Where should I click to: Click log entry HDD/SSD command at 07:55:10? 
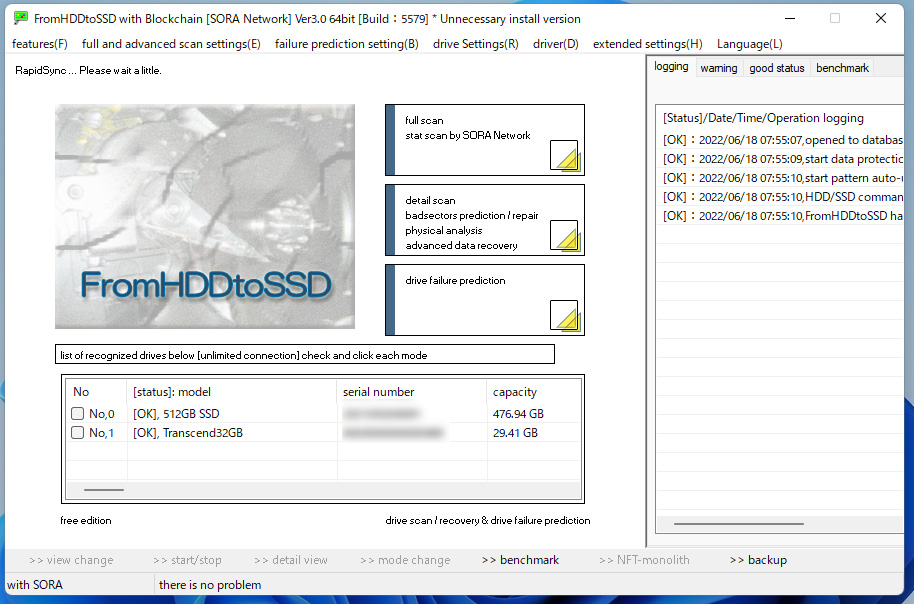point(782,196)
